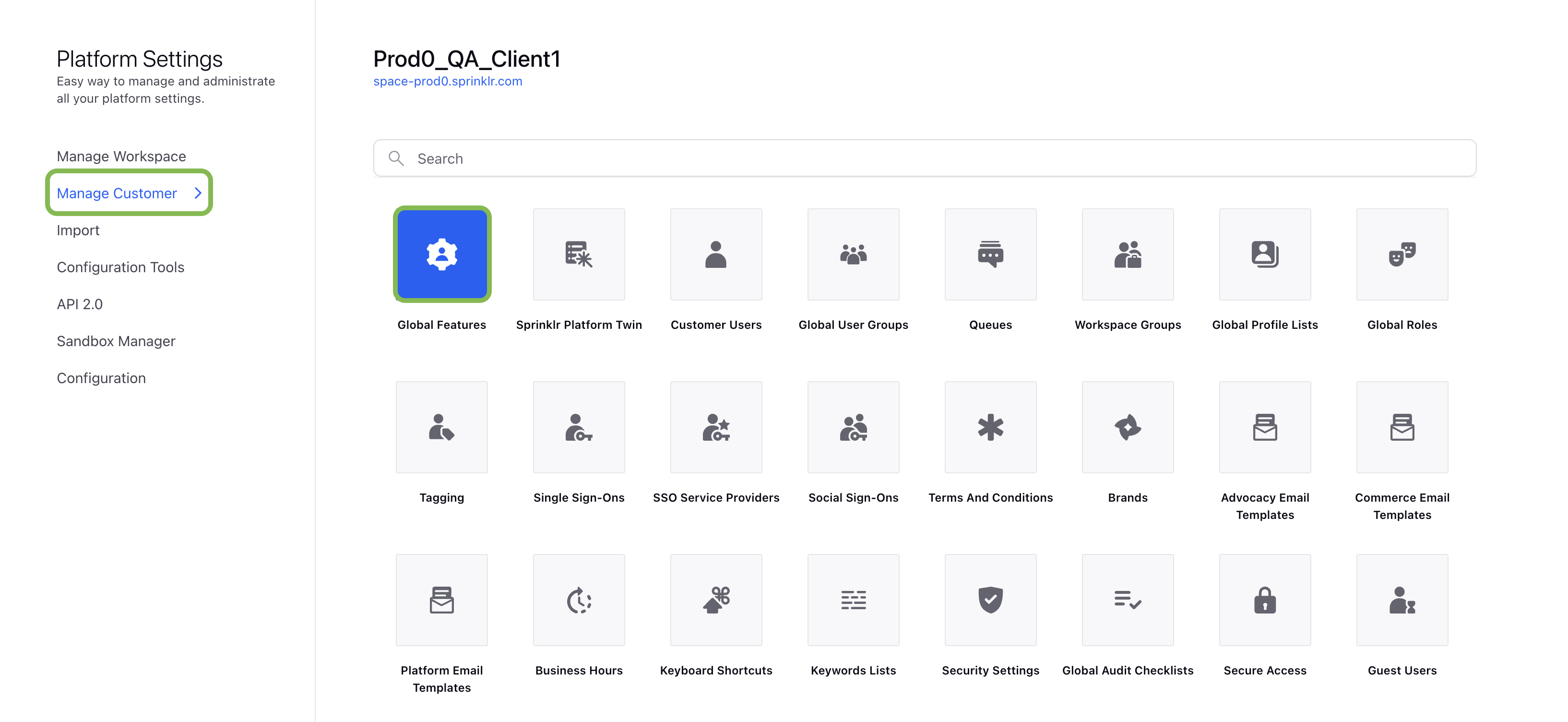Open the SSO Service Providers tile

[x=716, y=427]
